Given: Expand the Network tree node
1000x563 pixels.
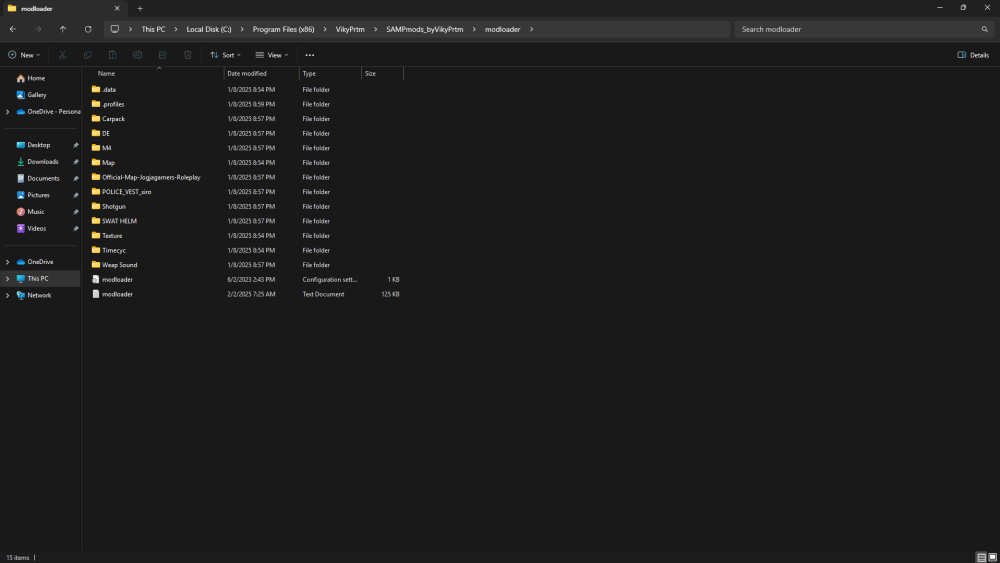Looking at the screenshot, I should 8,295.
